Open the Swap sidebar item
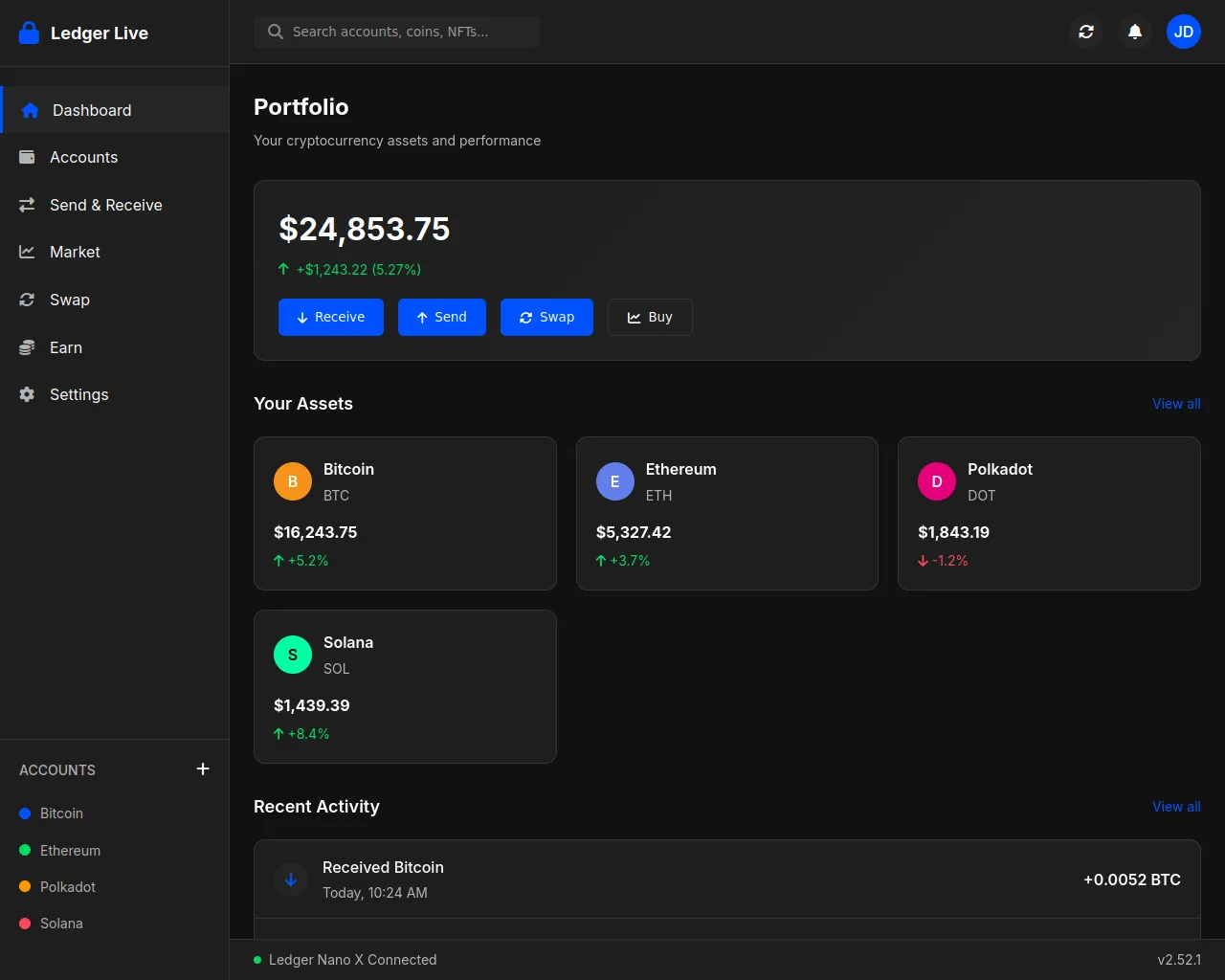 [115, 300]
